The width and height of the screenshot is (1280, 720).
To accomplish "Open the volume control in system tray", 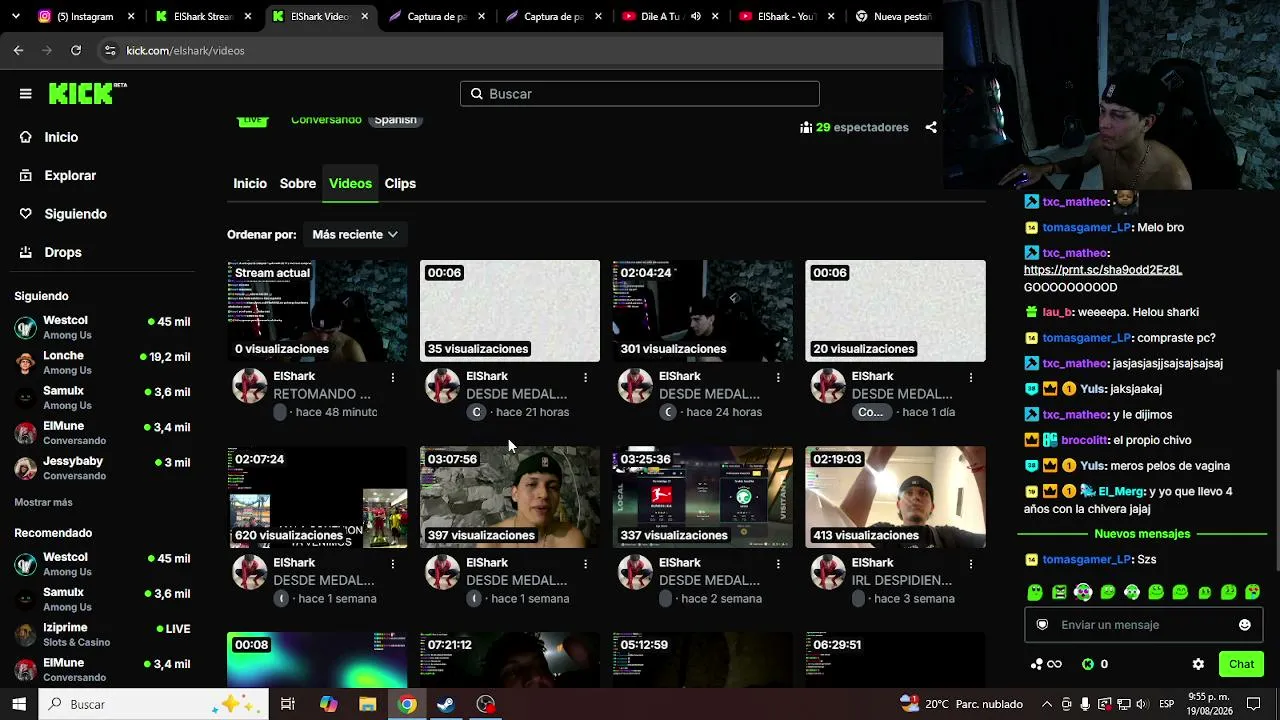I will 1144,704.
